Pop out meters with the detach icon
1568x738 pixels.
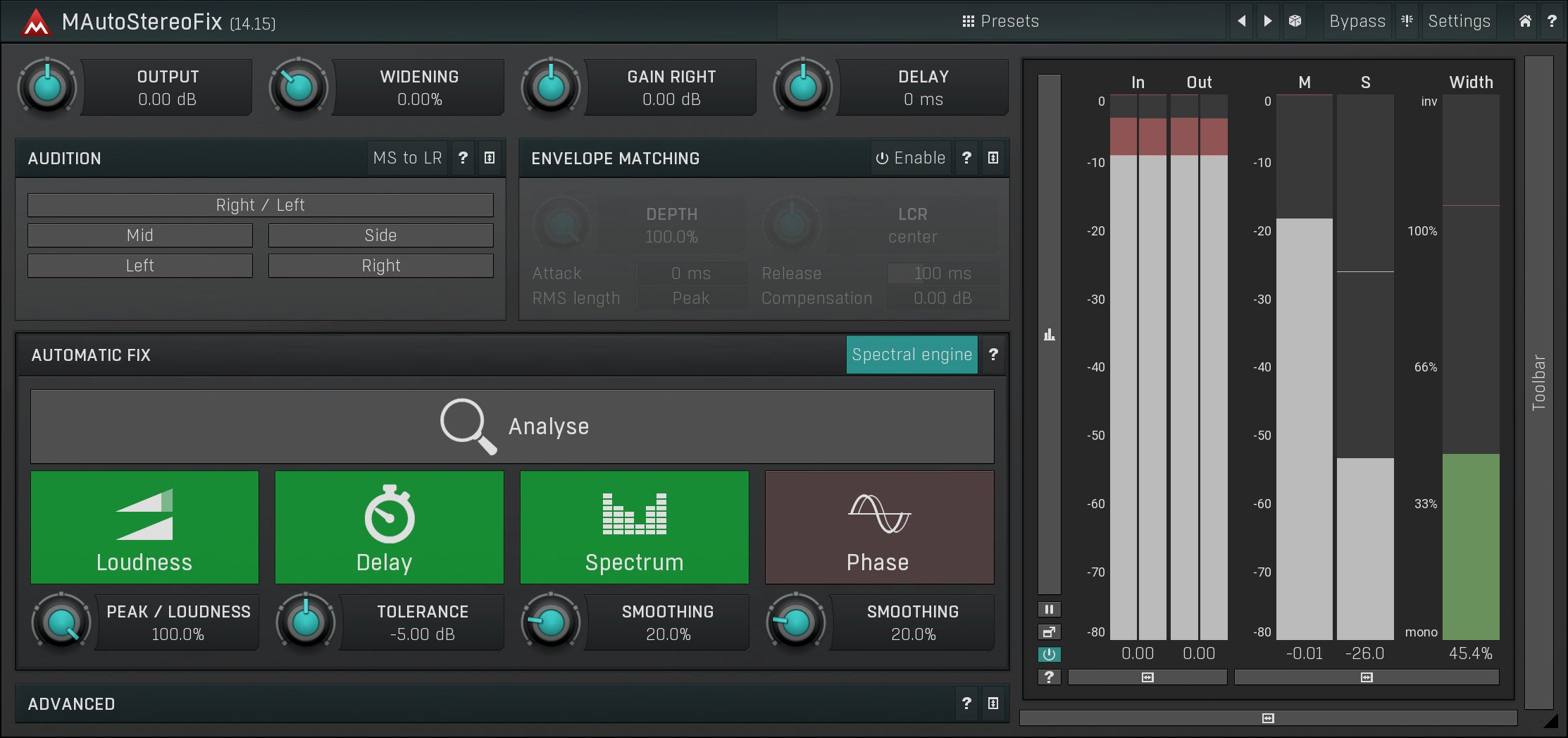(x=1049, y=632)
